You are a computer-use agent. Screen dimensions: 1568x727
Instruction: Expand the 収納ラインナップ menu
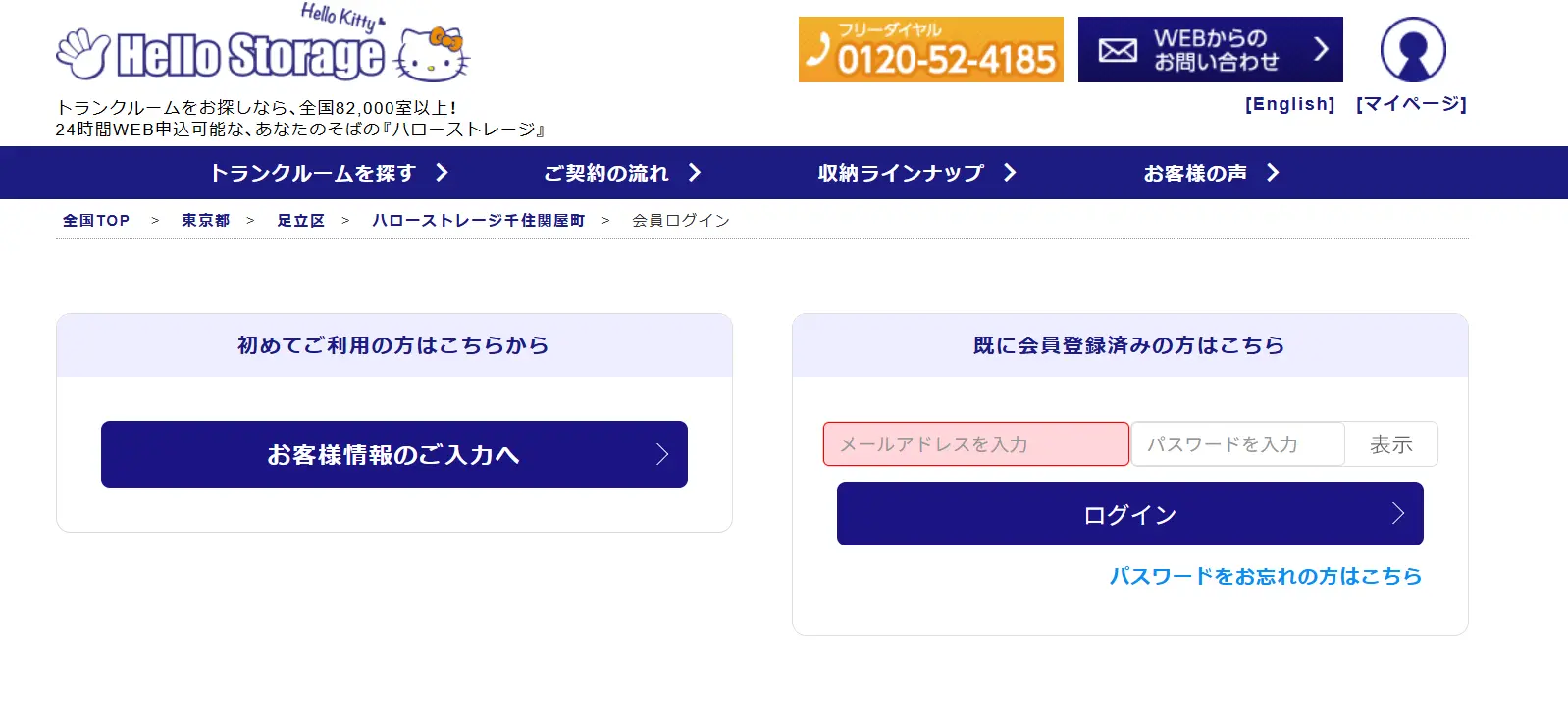(x=916, y=173)
